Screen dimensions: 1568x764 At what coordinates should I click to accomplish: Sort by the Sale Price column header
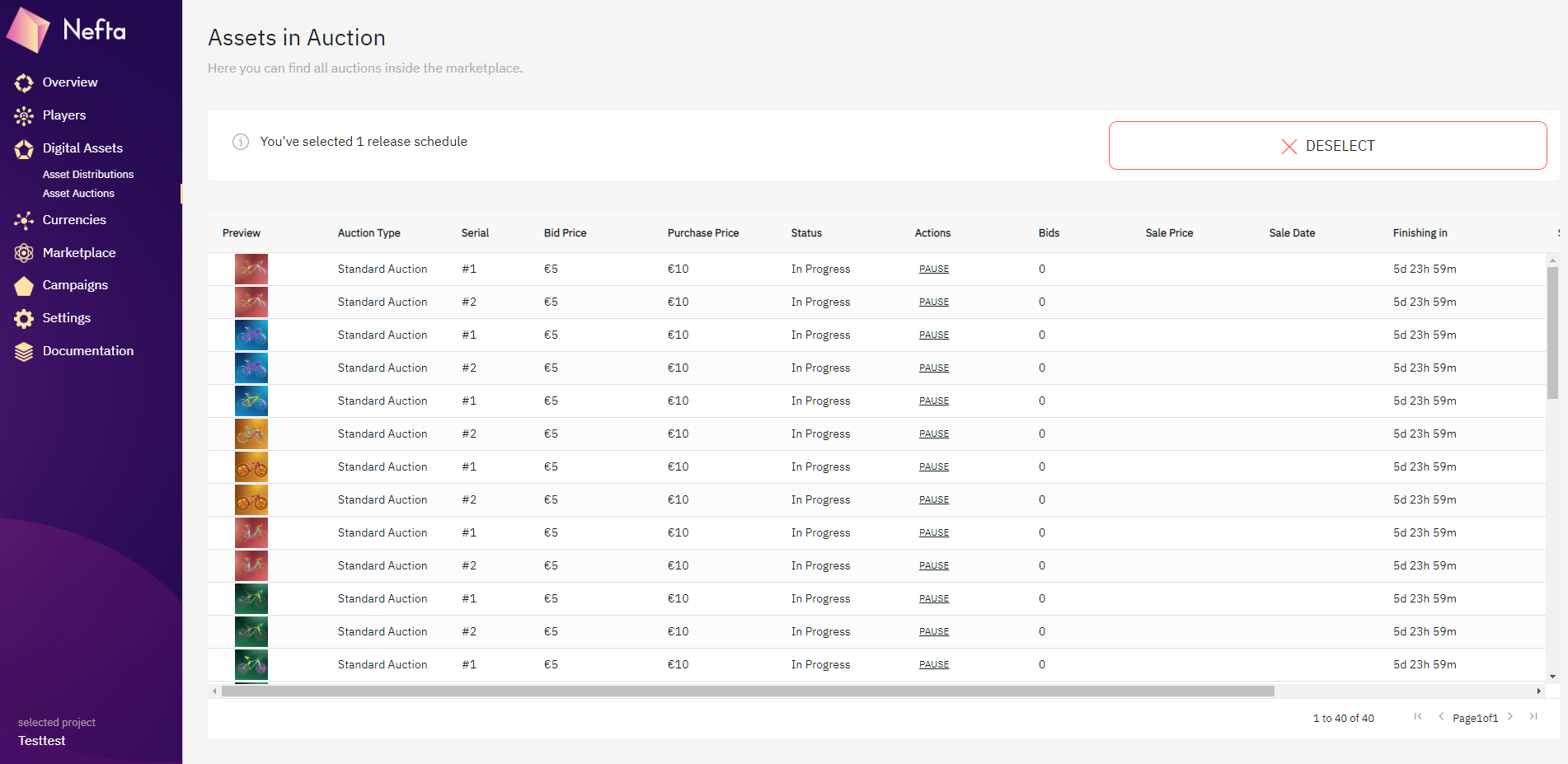[1169, 233]
